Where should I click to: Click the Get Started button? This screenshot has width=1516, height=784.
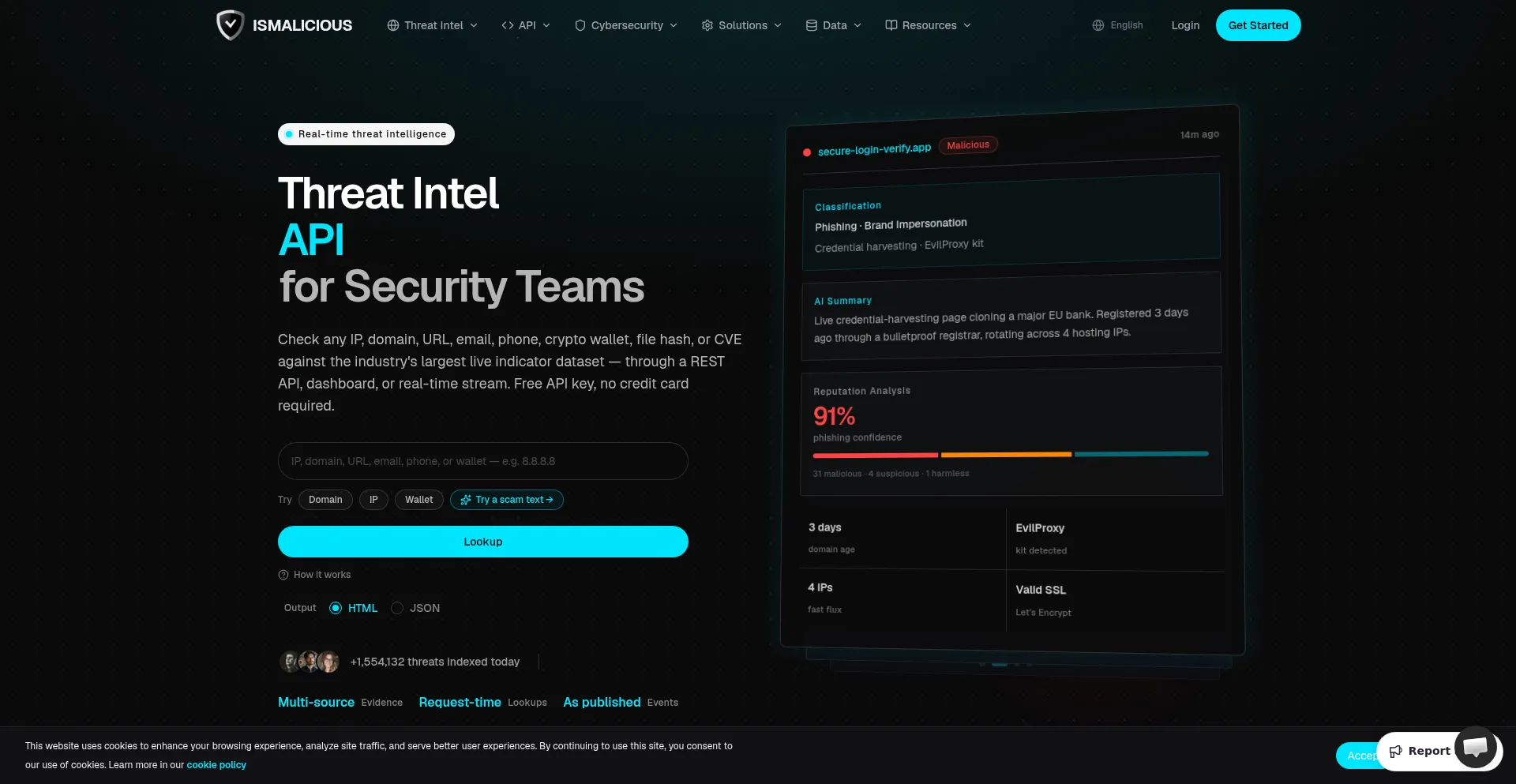[x=1258, y=25]
